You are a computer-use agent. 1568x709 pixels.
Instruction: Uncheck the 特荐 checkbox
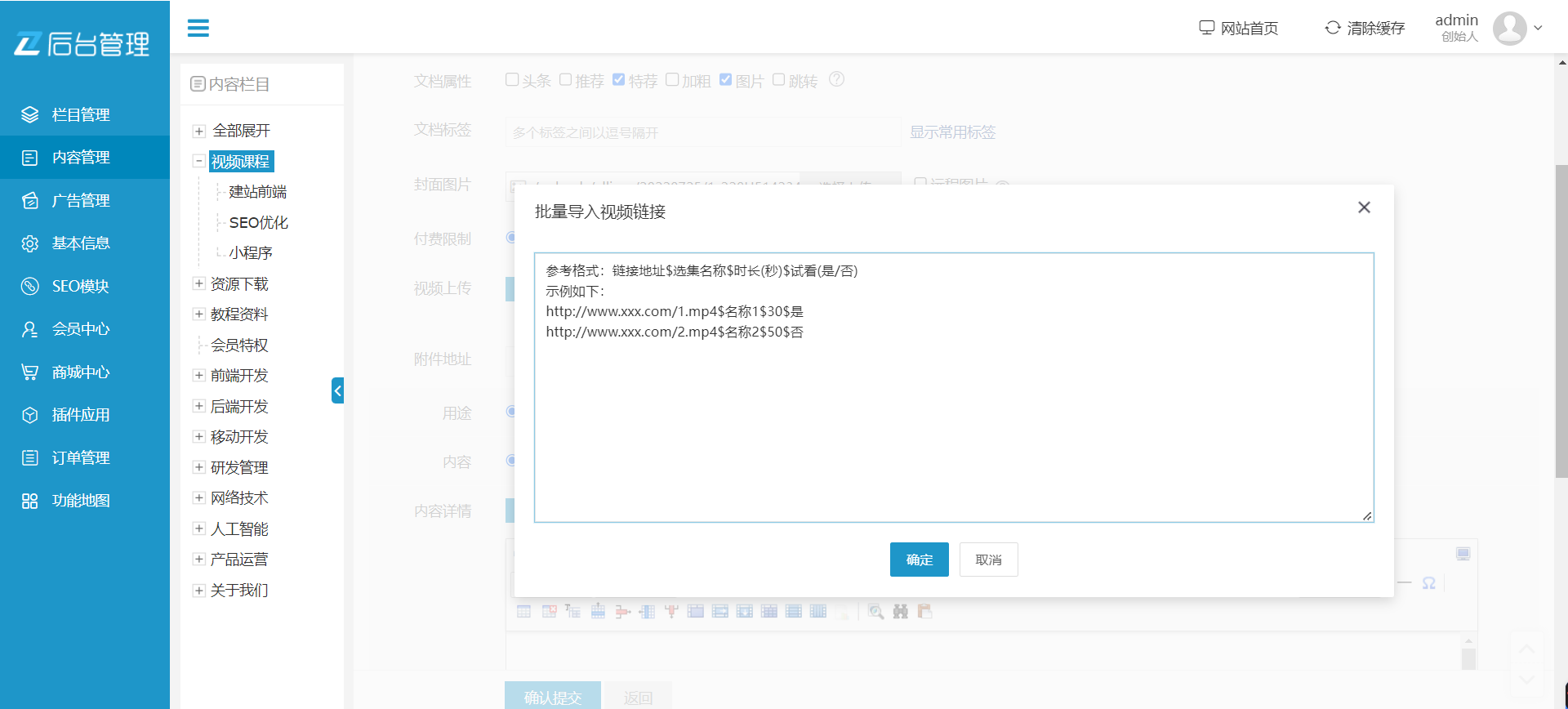(618, 80)
